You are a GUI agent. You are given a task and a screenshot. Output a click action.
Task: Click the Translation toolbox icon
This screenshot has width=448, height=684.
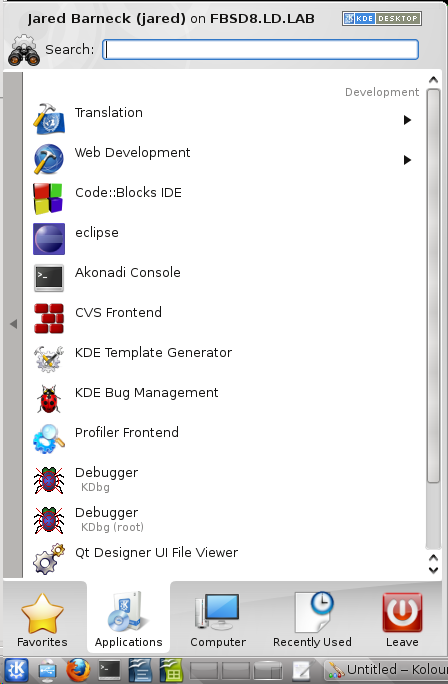[x=49, y=119]
